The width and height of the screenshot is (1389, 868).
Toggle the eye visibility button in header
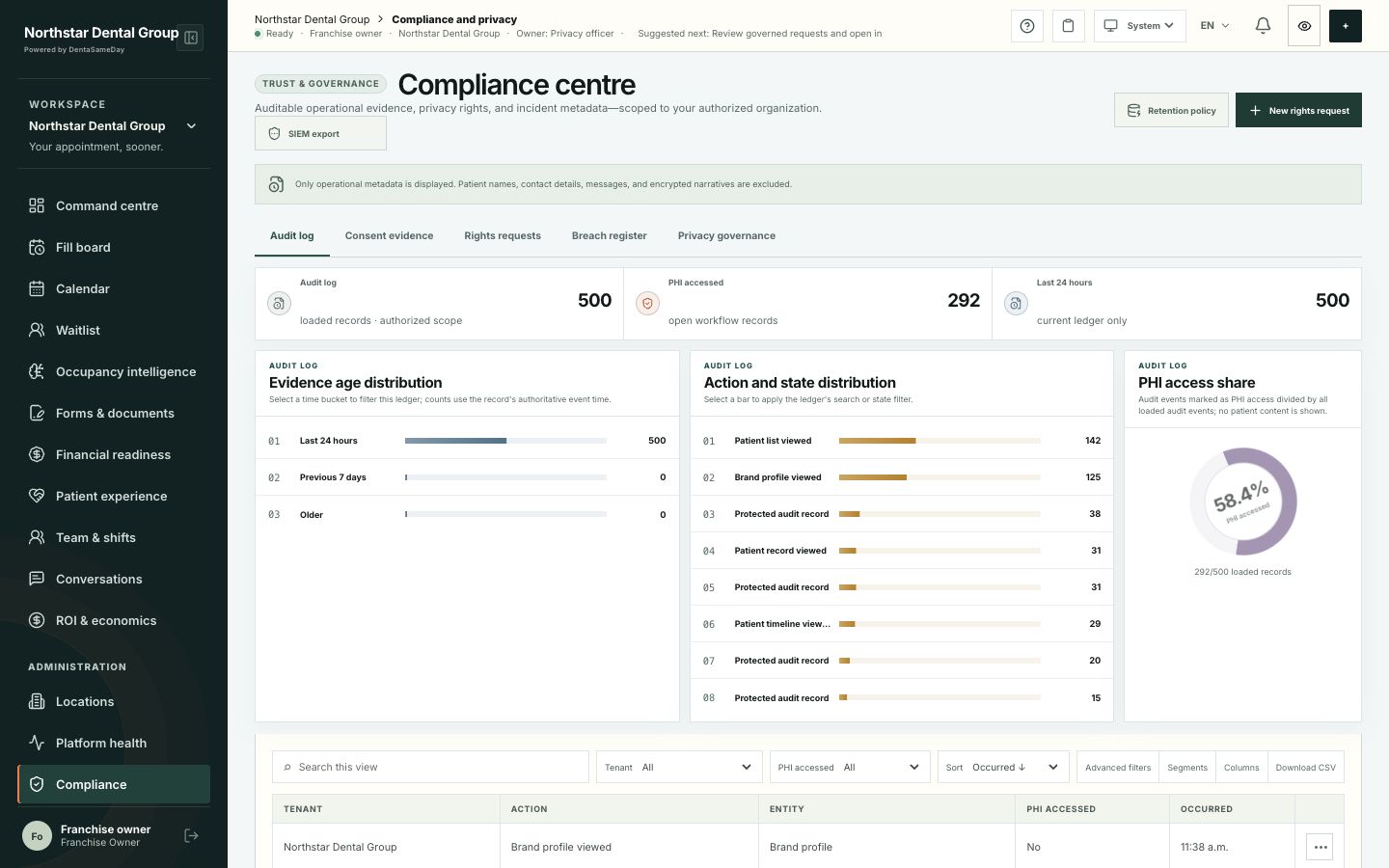click(1304, 26)
